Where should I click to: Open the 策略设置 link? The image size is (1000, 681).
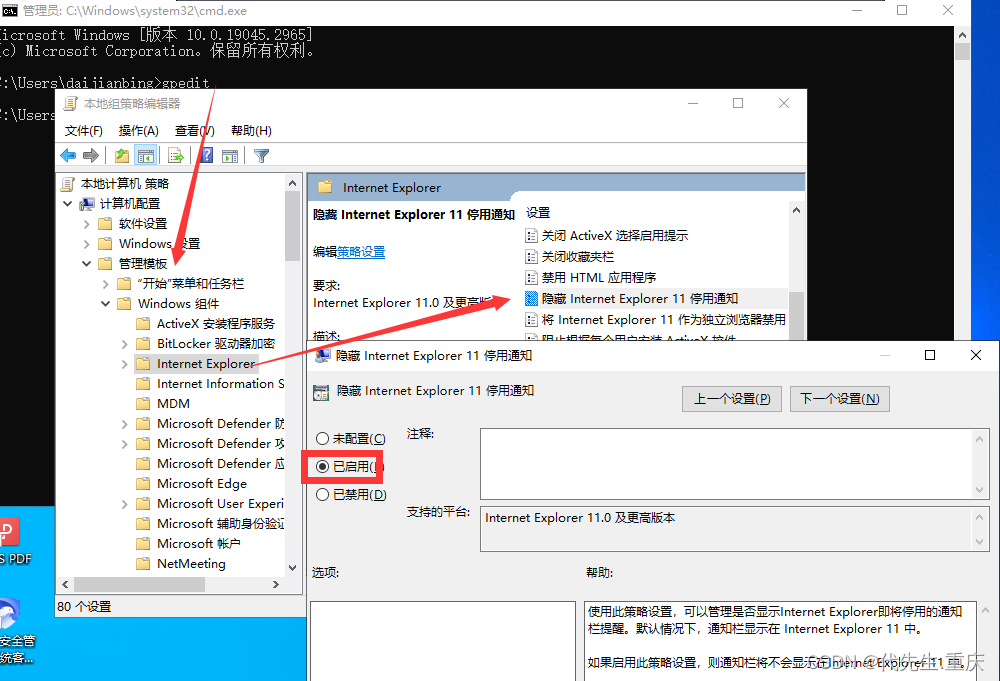(361, 252)
